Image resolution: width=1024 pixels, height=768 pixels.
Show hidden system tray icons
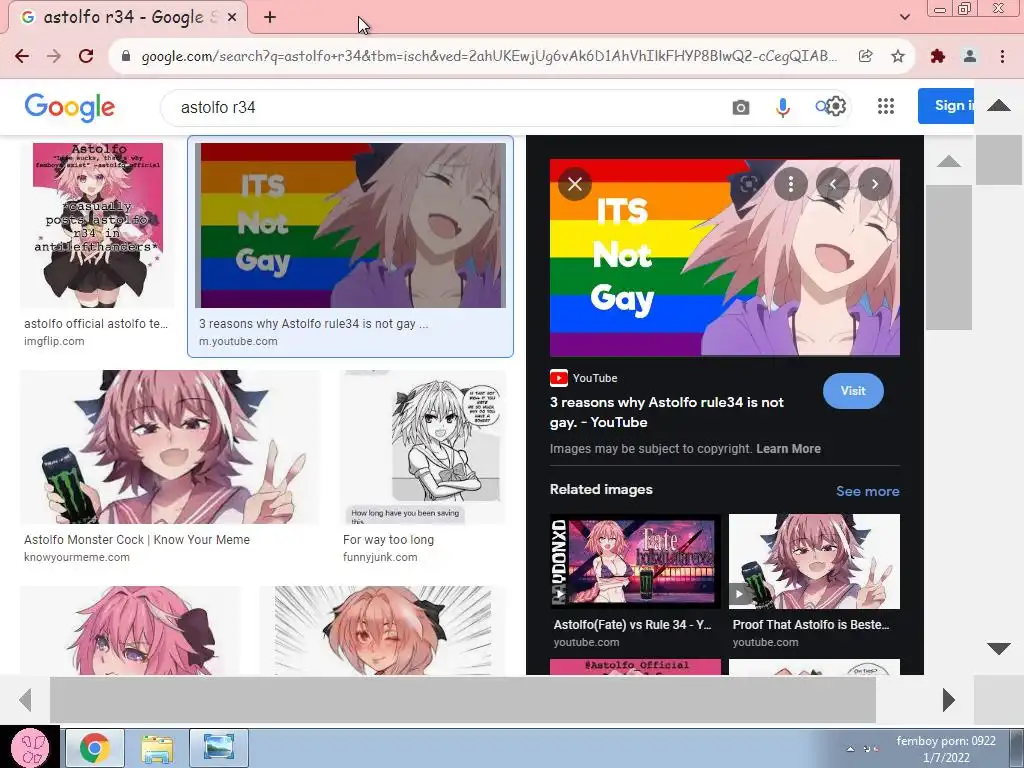[x=850, y=749]
